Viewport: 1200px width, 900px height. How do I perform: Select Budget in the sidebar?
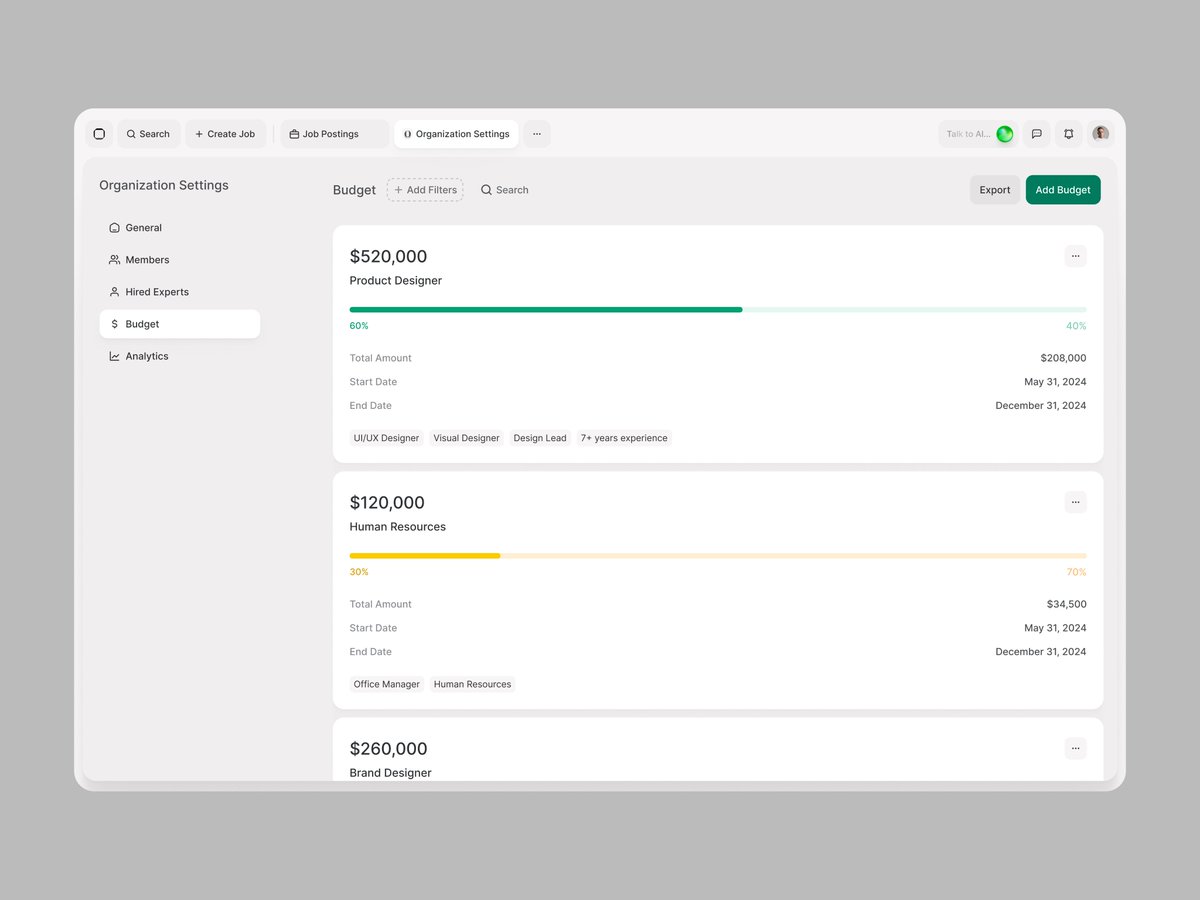click(180, 324)
